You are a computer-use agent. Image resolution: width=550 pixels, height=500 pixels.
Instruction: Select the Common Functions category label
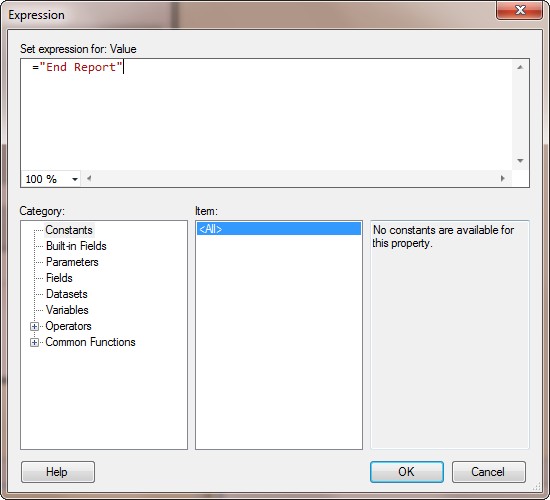click(x=90, y=342)
